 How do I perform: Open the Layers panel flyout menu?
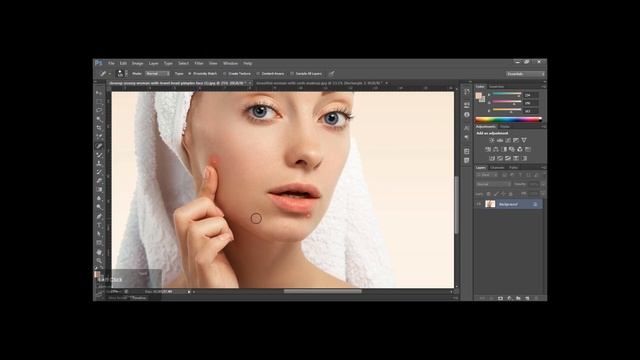tap(544, 168)
